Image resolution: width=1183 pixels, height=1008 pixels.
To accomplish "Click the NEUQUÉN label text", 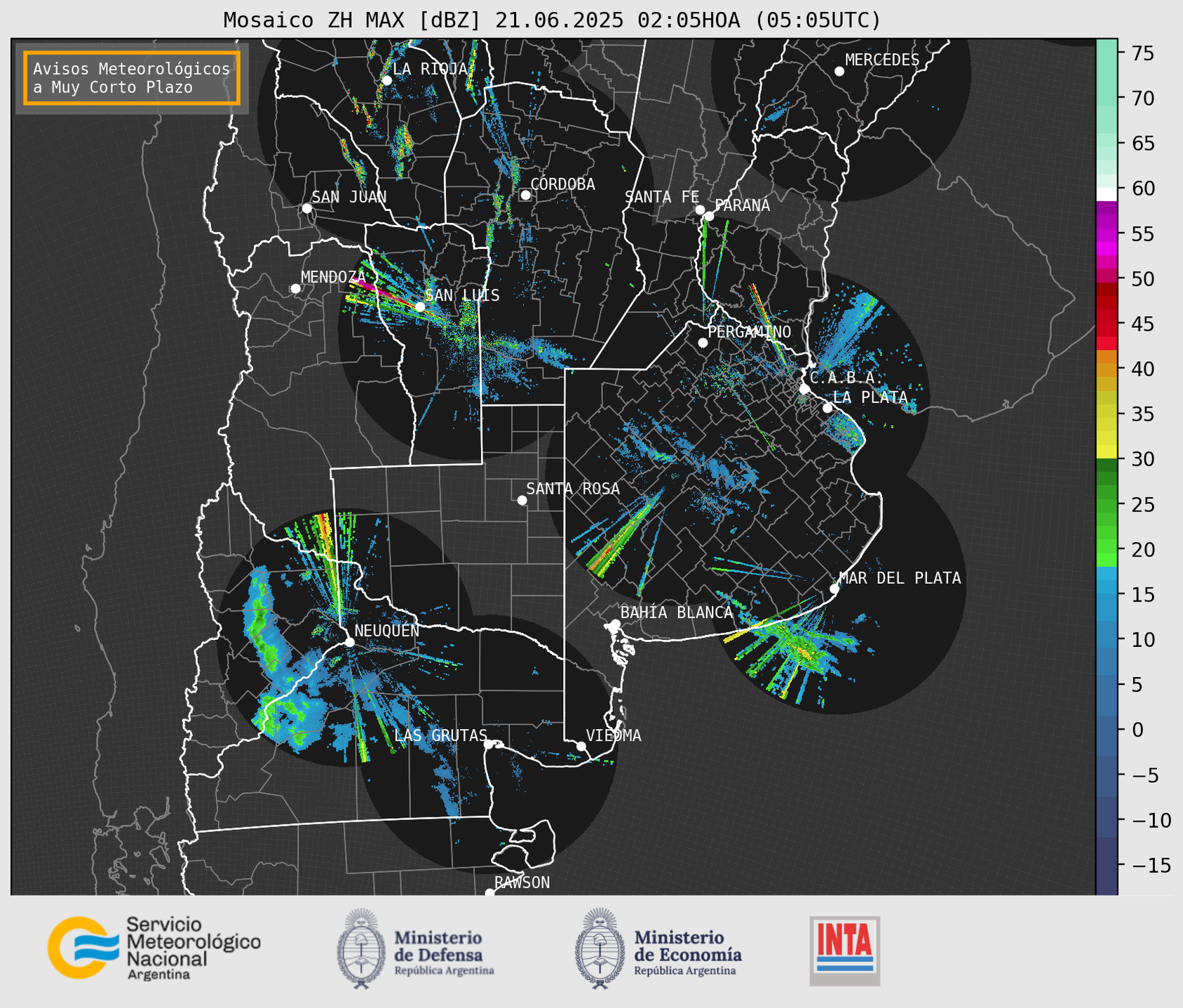I will [387, 631].
